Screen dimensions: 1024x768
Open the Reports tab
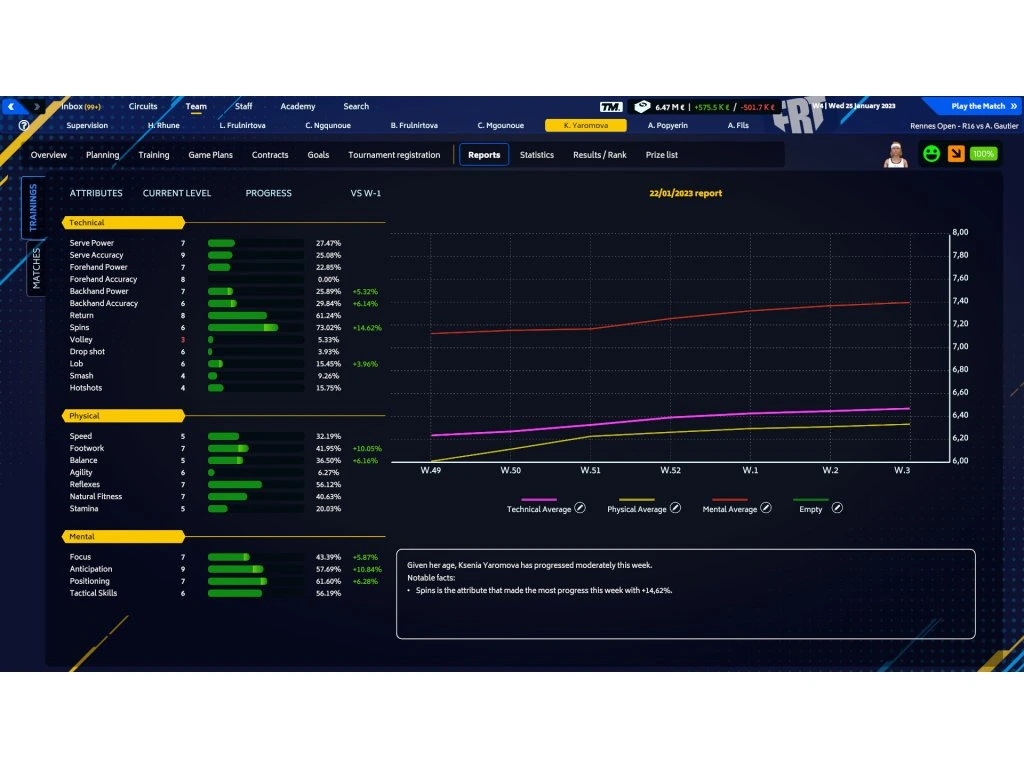[x=484, y=155]
